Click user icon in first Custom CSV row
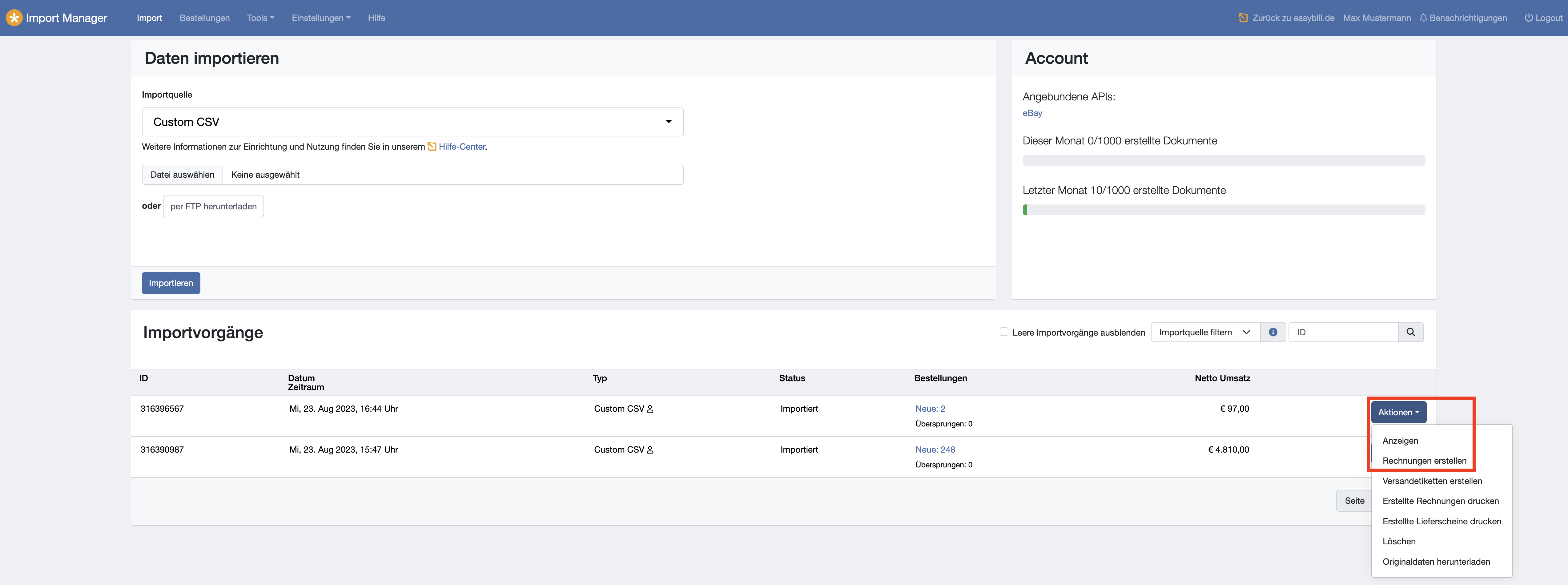This screenshot has height=585, width=1568. (x=650, y=409)
